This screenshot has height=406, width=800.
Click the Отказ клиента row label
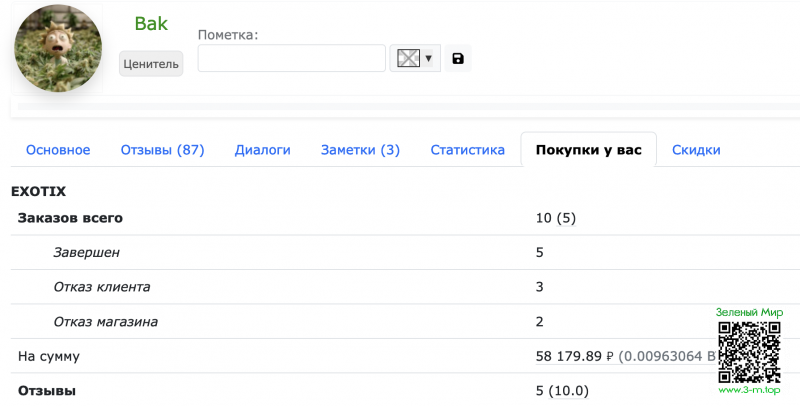(101, 287)
